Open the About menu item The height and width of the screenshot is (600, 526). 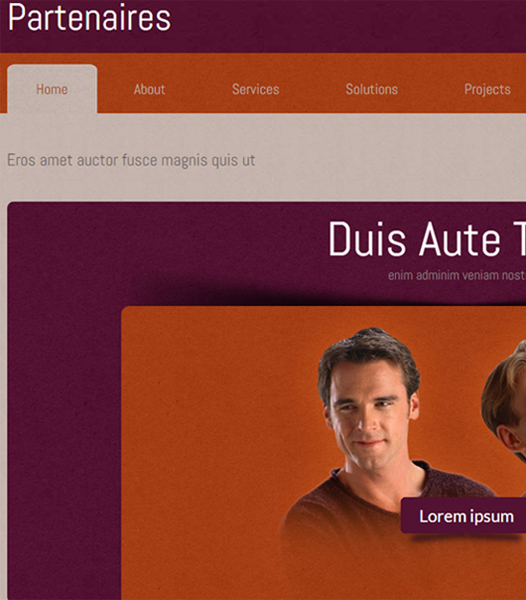coord(149,89)
